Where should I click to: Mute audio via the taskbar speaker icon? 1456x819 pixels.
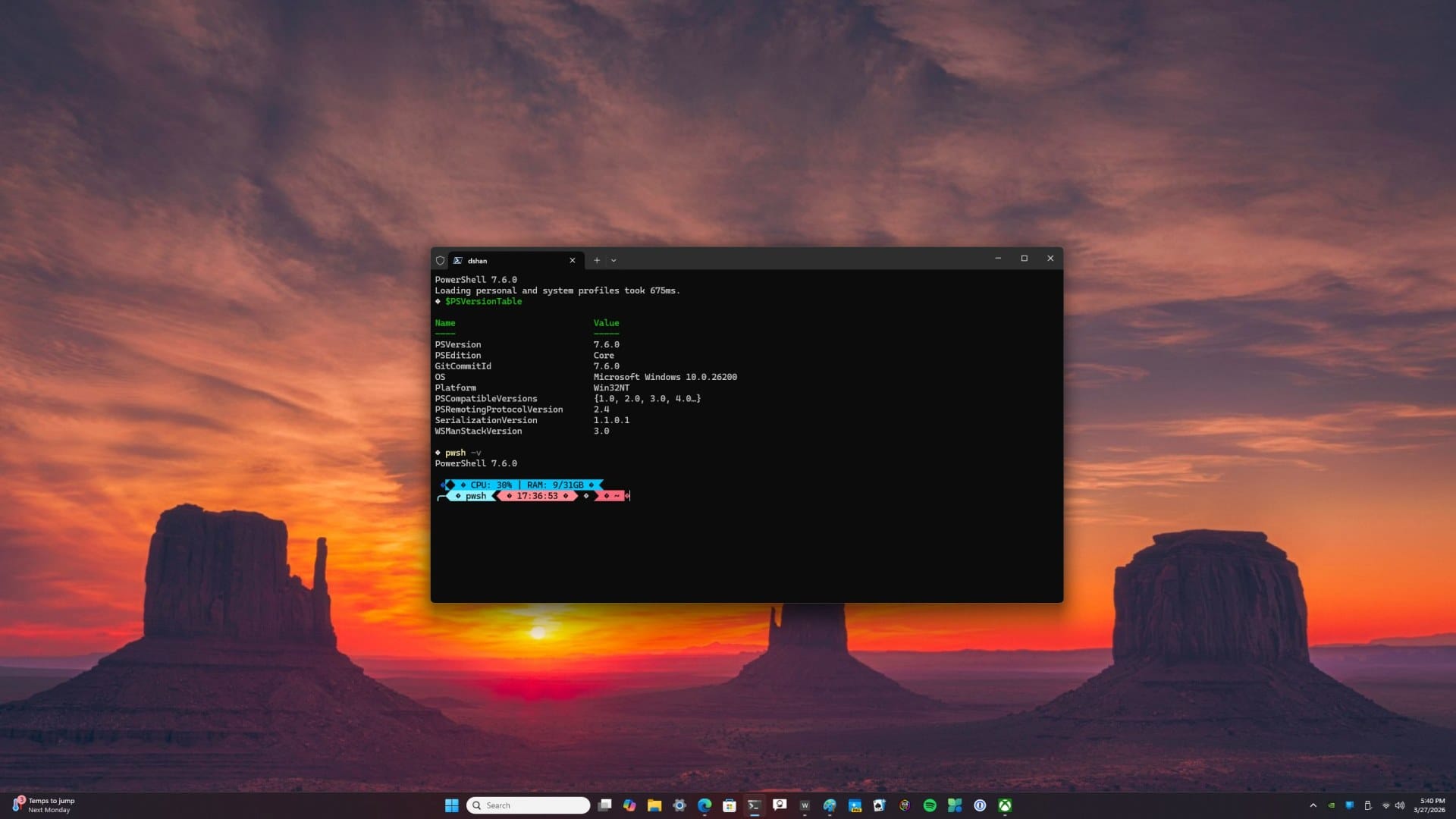coord(1399,805)
